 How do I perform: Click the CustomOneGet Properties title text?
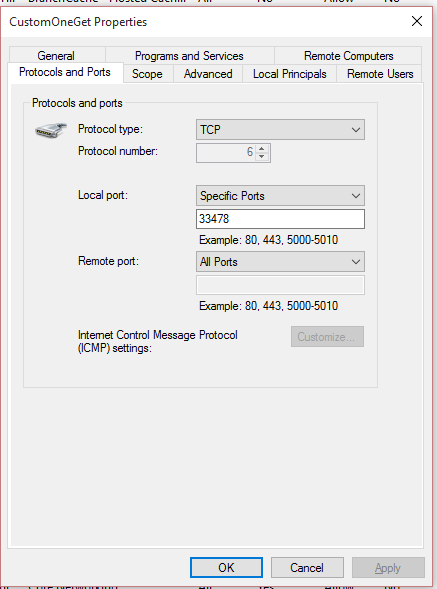[x=78, y=22]
